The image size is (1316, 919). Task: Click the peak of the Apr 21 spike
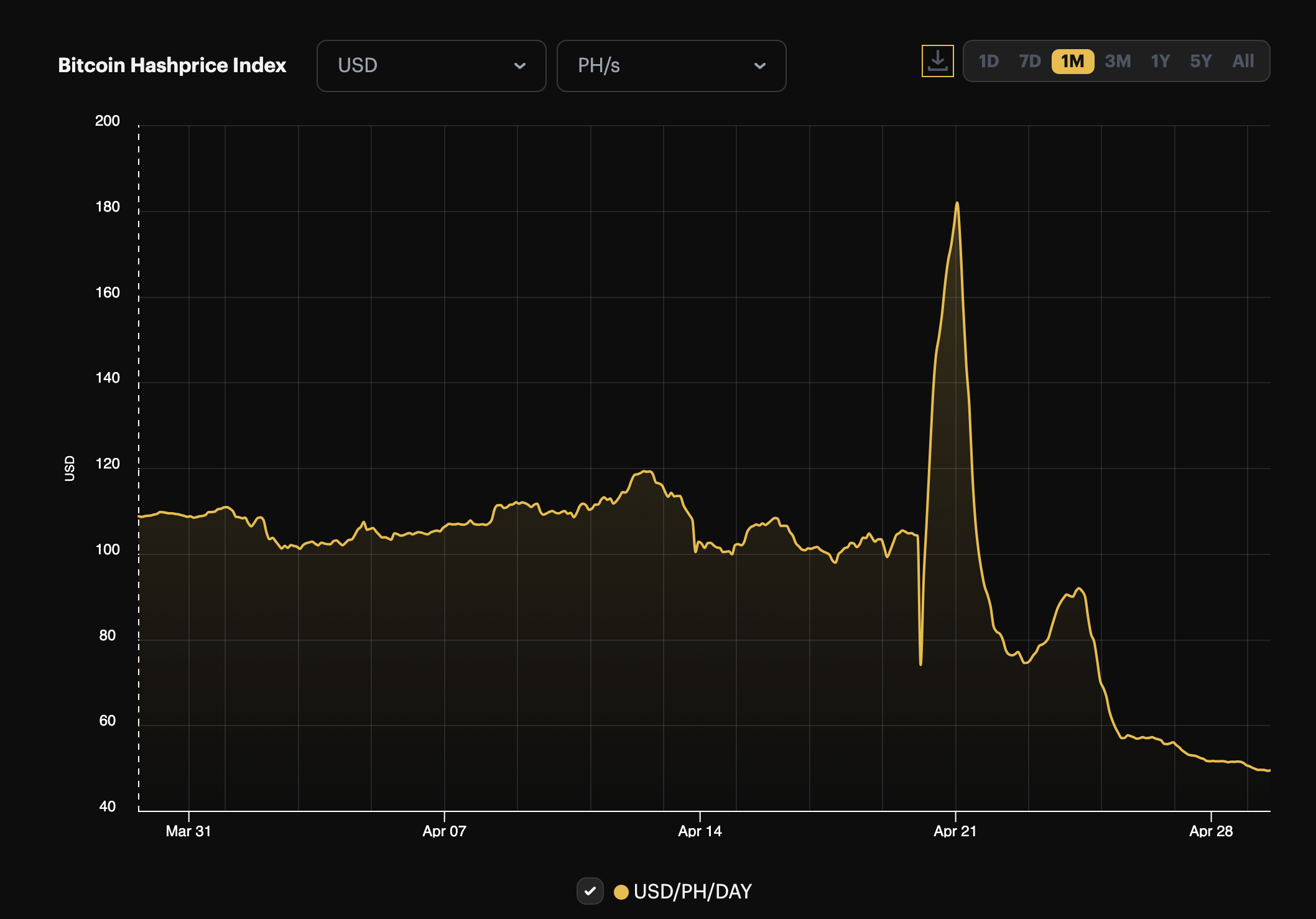(x=957, y=203)
